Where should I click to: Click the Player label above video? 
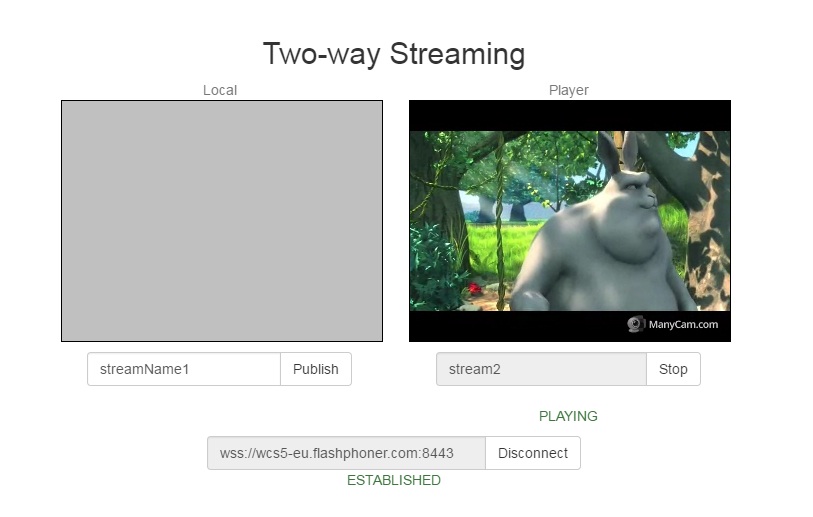(568, 90)
